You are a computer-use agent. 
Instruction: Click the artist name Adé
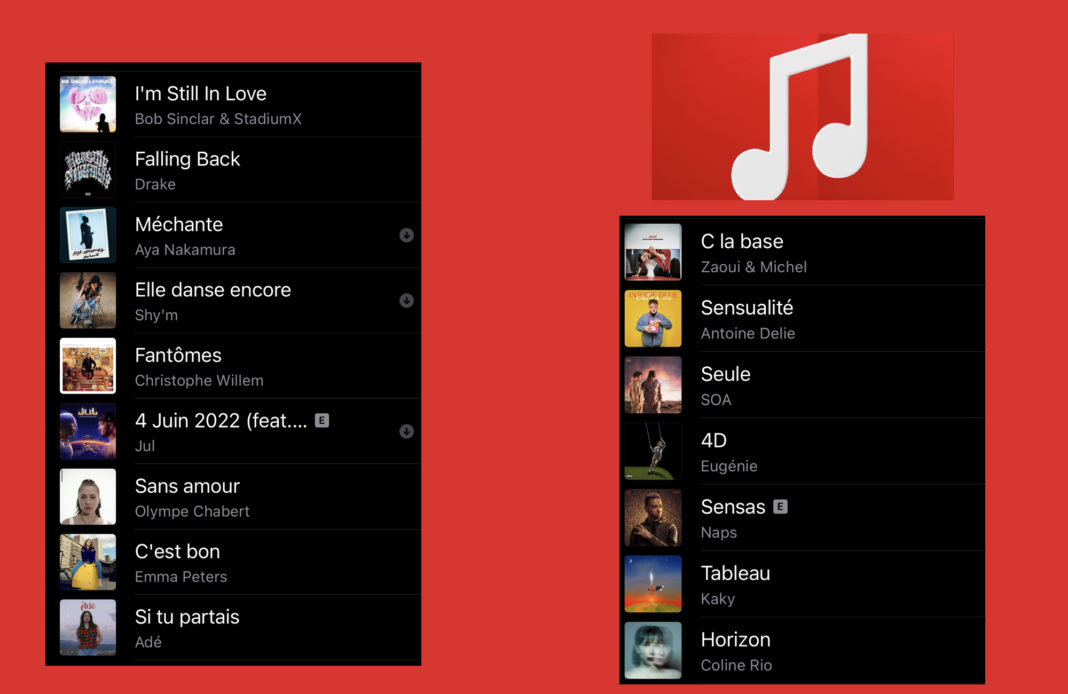[148, 642]
